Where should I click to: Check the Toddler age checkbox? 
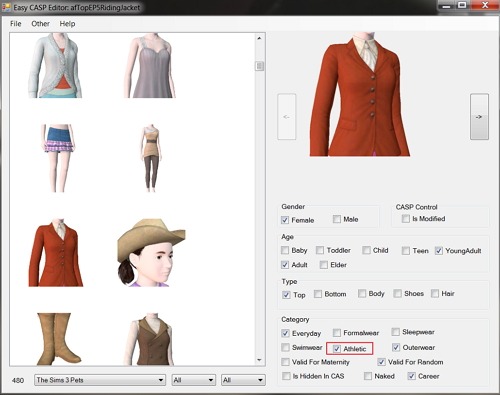[320, 250]
